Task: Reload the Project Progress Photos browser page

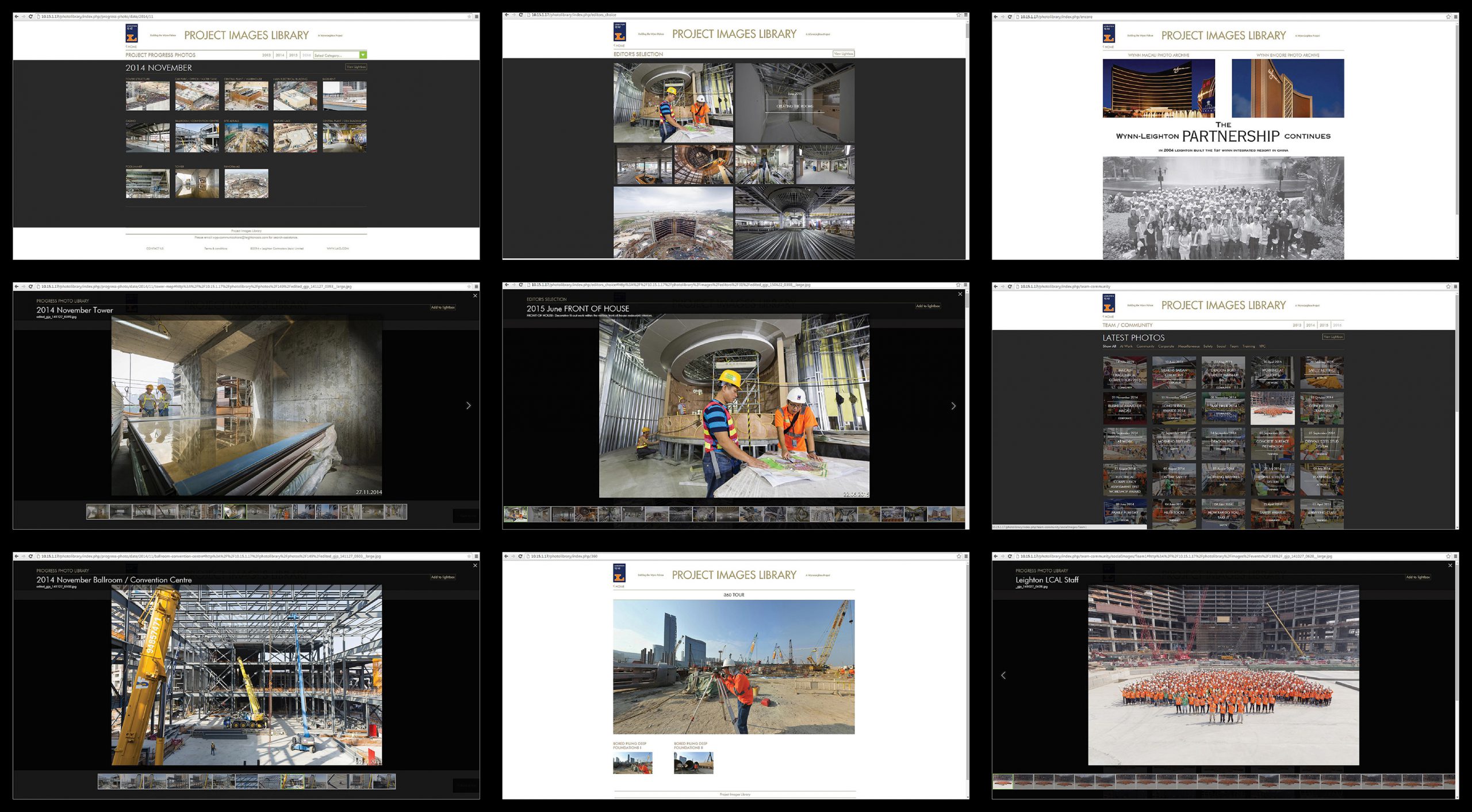Action: 30,17
